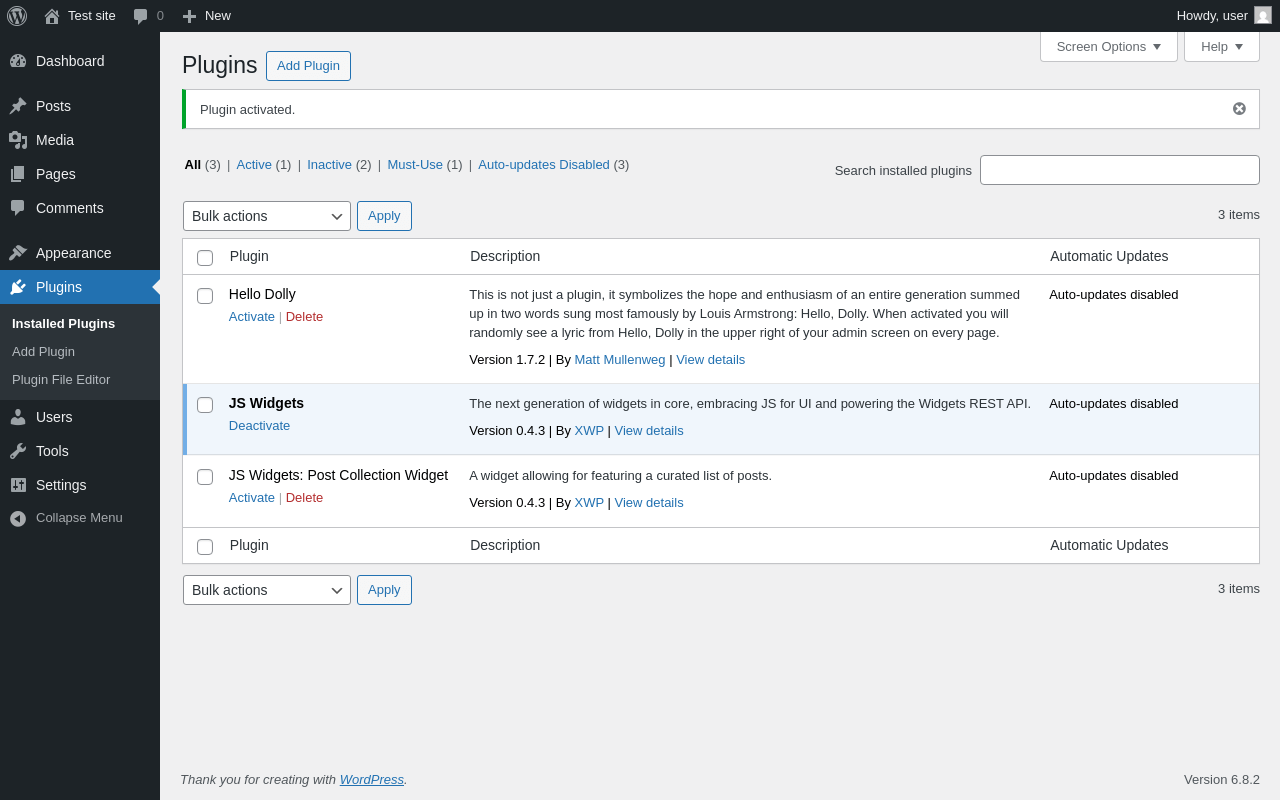The width and height of the screenshot is (1280, 800).
Task: Dismiss the Plugin activated notice
Action: click(1239, 109)
